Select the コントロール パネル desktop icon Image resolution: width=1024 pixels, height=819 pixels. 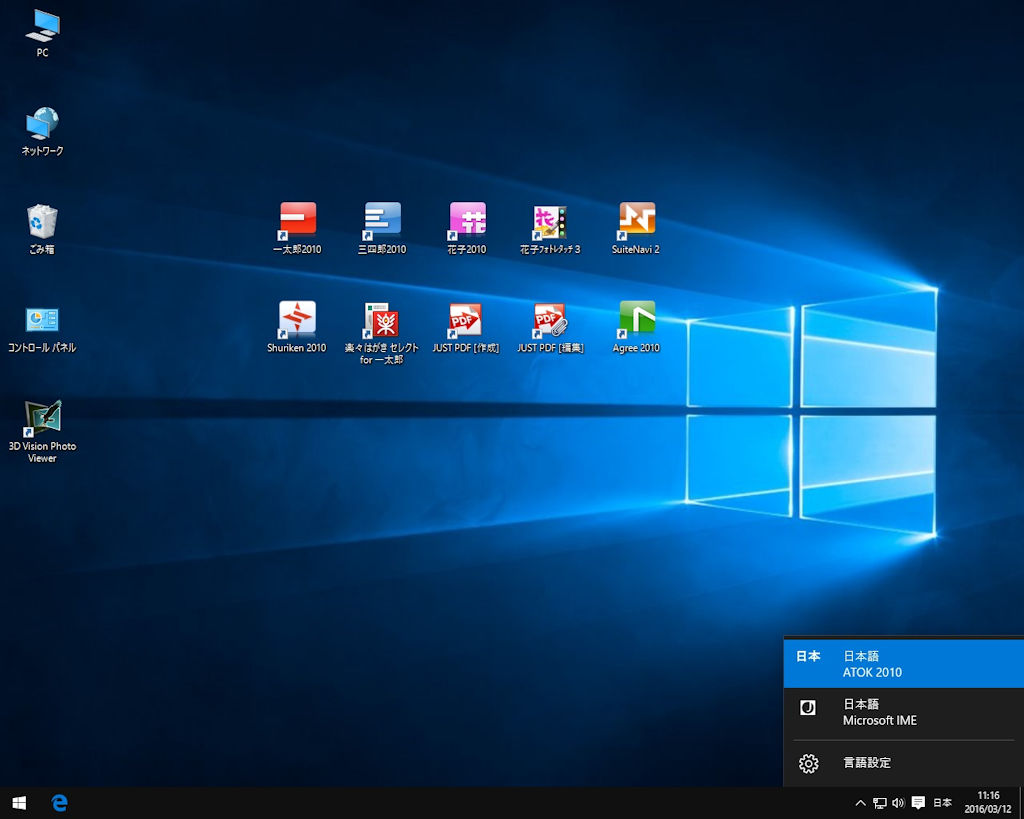click(42, 328)
